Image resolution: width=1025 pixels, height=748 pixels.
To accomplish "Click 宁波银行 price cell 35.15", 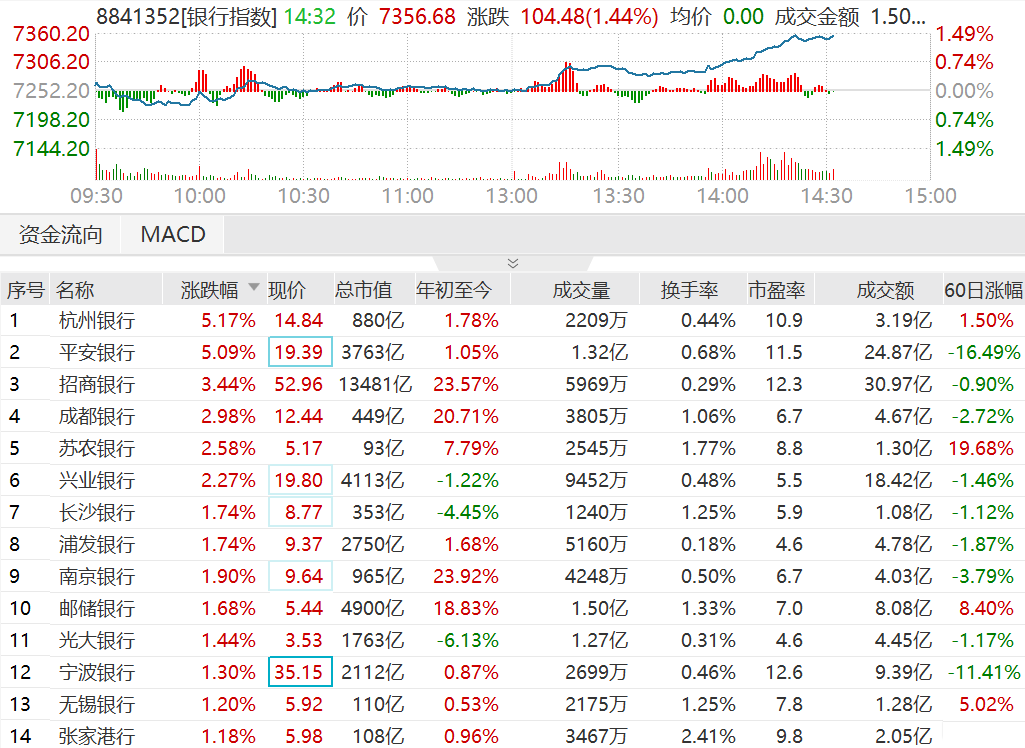I will click(300, 673).
